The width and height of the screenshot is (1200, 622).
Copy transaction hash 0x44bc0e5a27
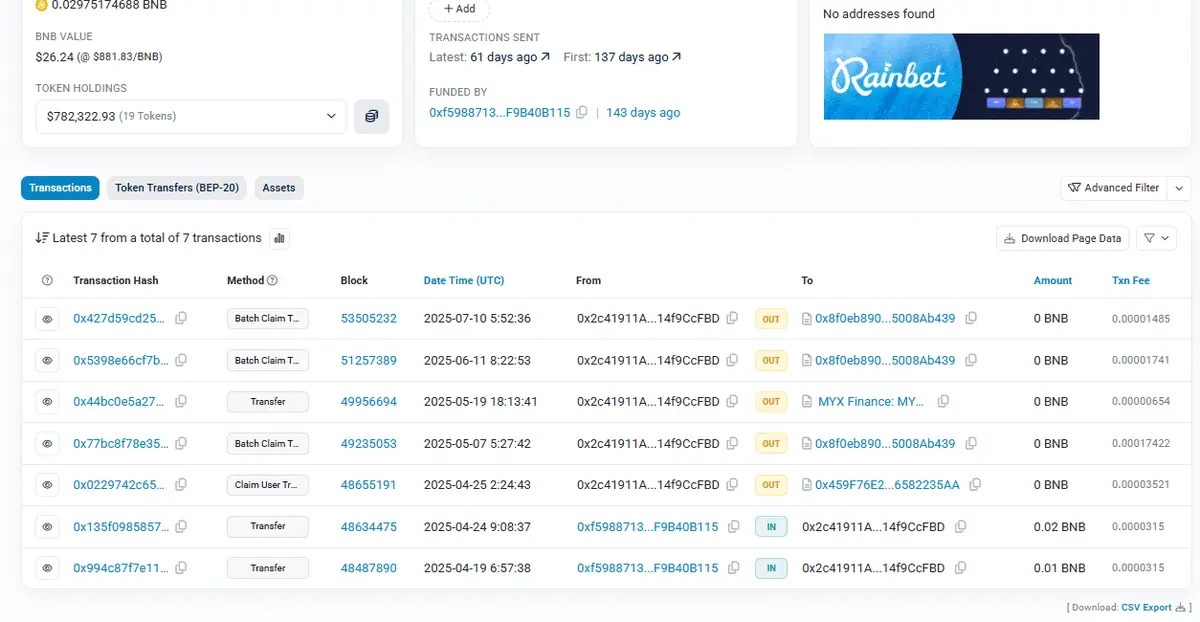coord(181,402)
